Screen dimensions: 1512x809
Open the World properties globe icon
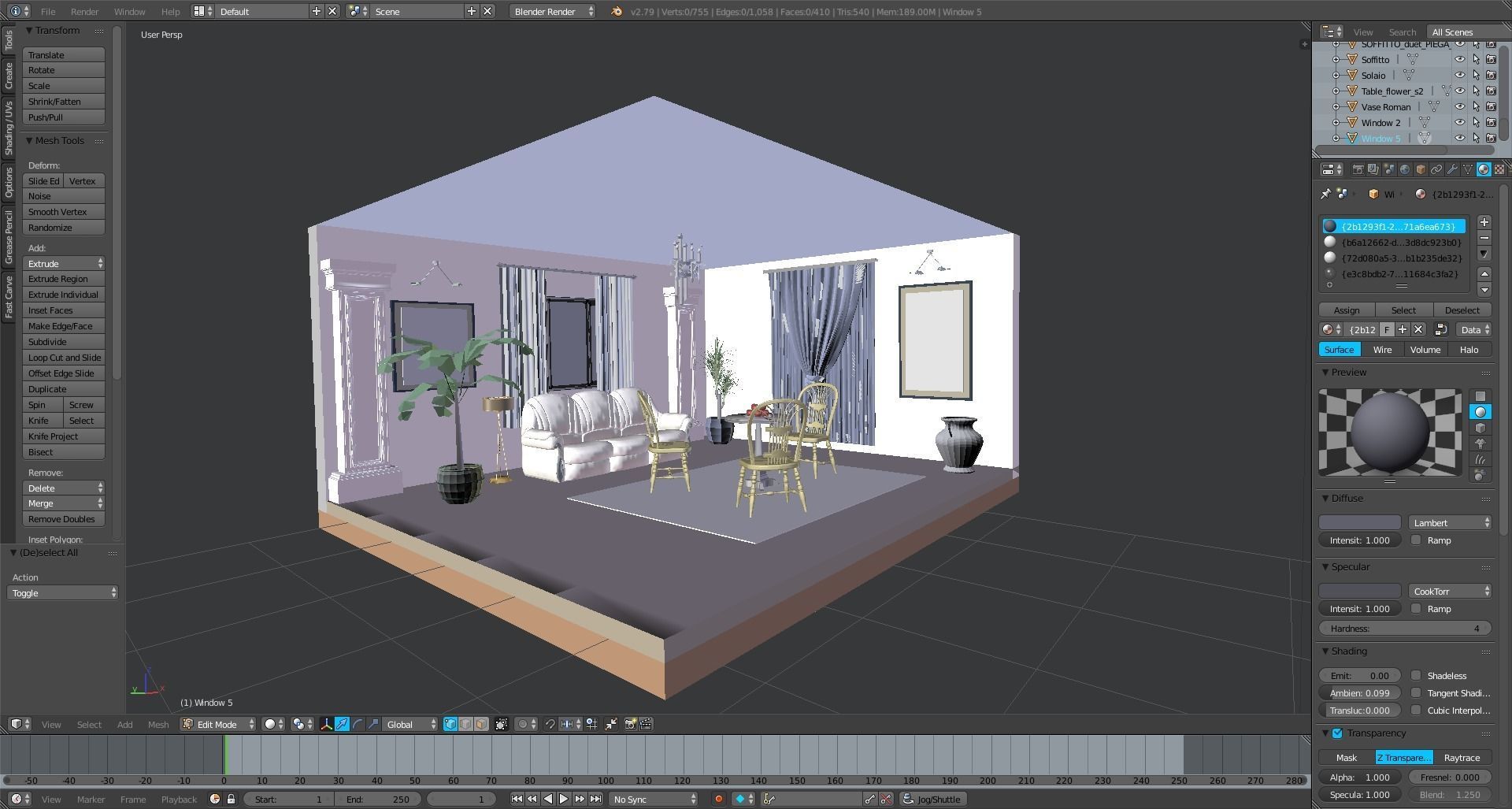pyautogui.click(x=1405, y=169)
